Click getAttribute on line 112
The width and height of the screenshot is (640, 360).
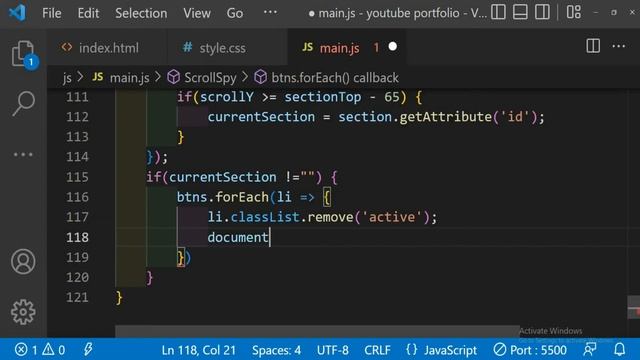tap(445, 117)
